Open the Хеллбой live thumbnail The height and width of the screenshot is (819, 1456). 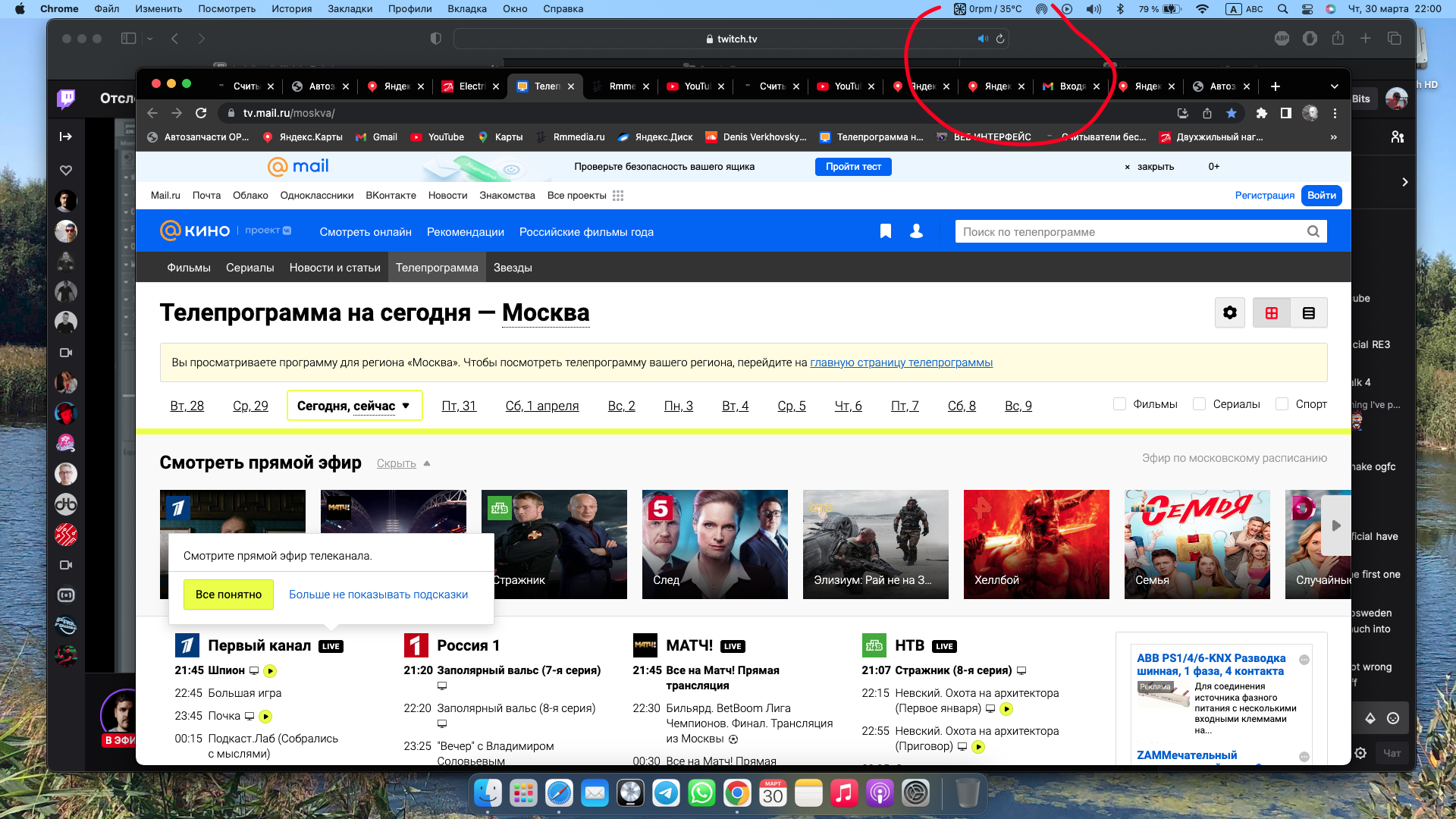(1036, 544)
